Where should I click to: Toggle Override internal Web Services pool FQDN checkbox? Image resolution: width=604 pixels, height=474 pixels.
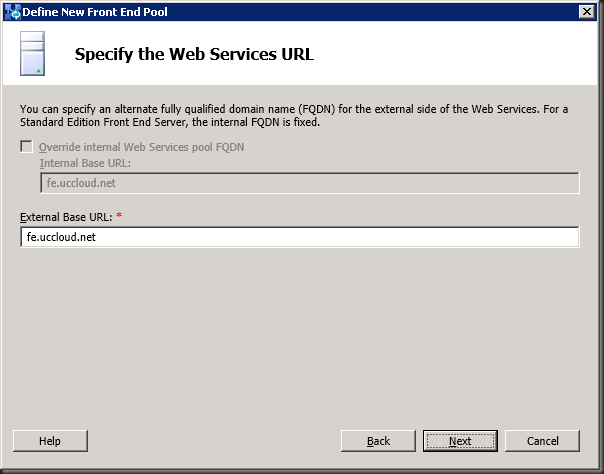(26, 147)
